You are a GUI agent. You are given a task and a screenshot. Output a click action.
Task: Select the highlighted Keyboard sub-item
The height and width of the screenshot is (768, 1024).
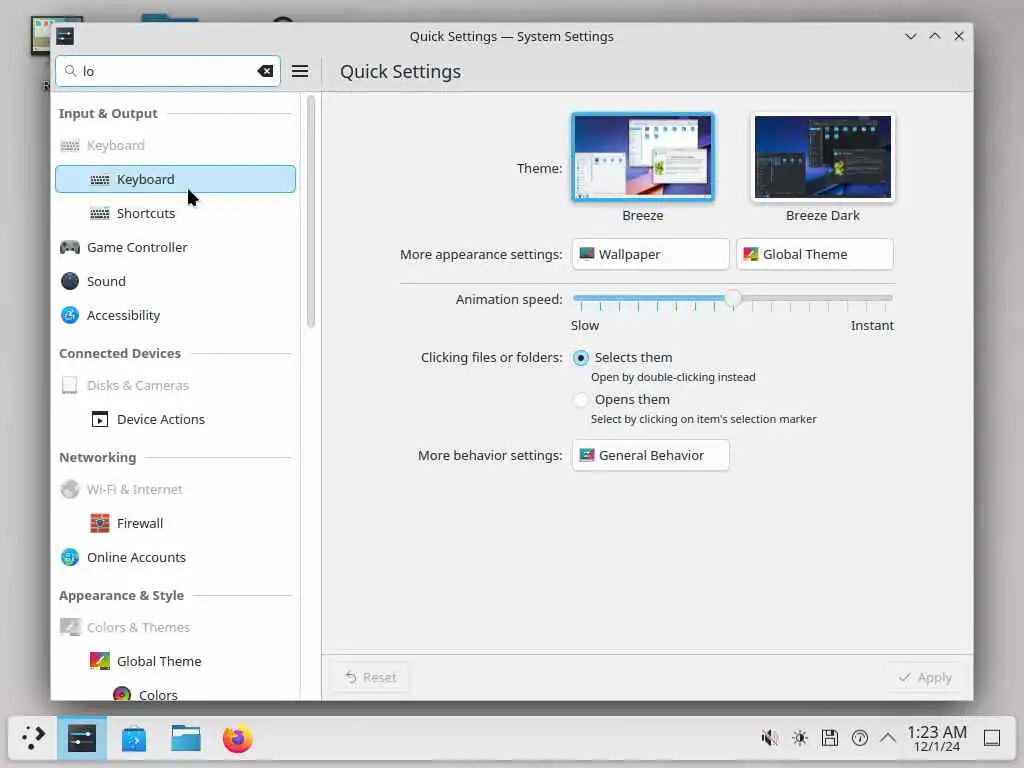(175, 179)
